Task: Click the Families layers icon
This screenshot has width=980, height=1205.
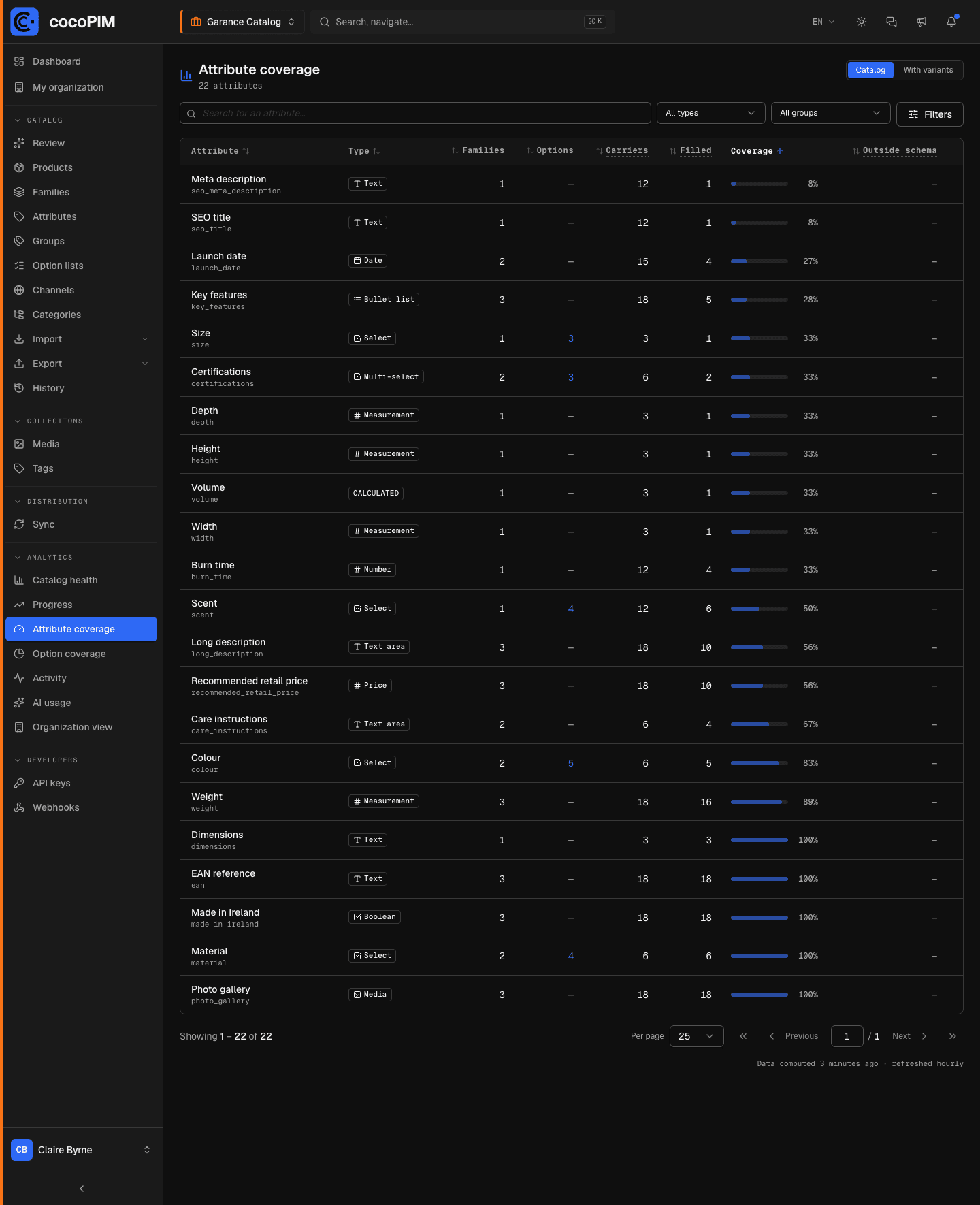Action: coord(19,192)
